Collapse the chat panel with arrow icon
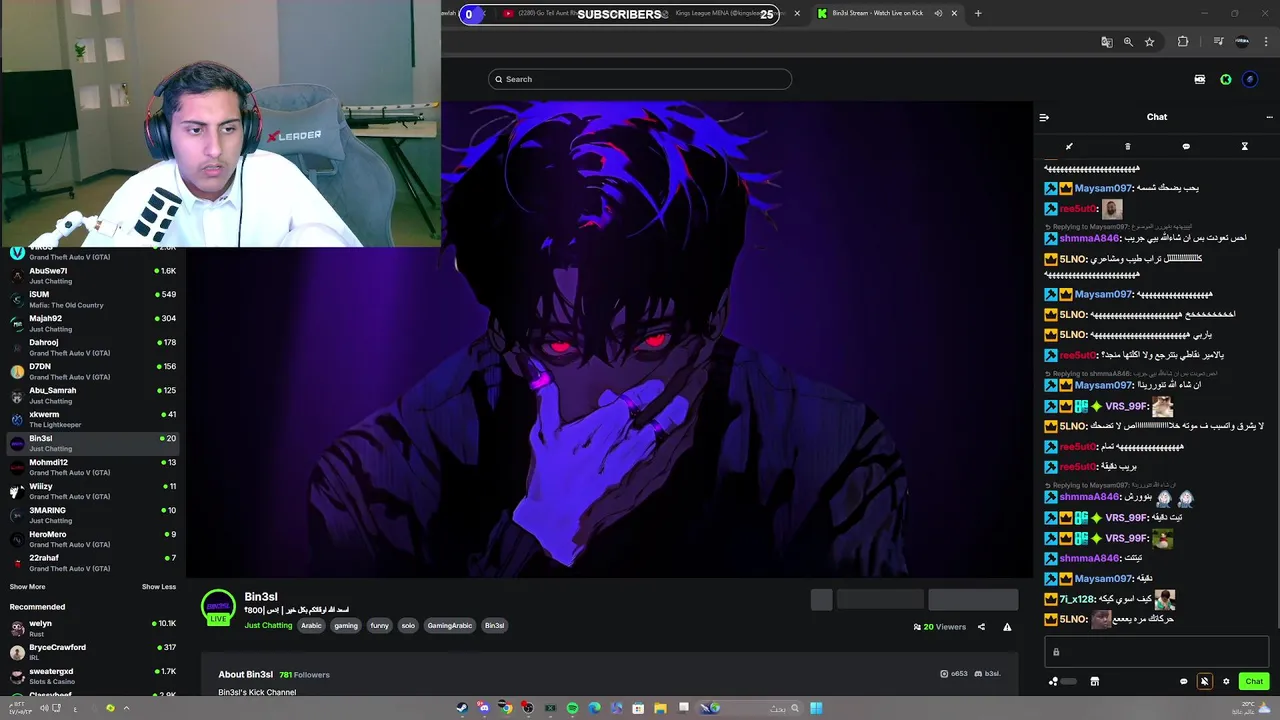 pos(1044,117)
